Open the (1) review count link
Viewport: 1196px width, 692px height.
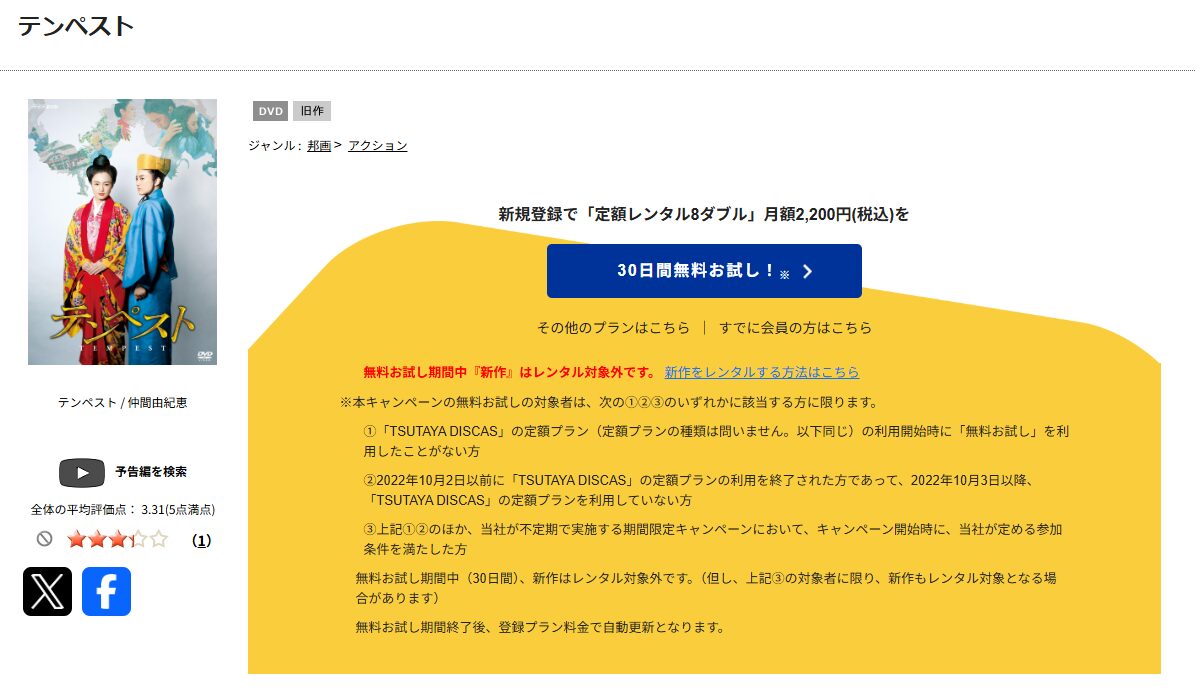pyautogui.click(x=201, y=540)
